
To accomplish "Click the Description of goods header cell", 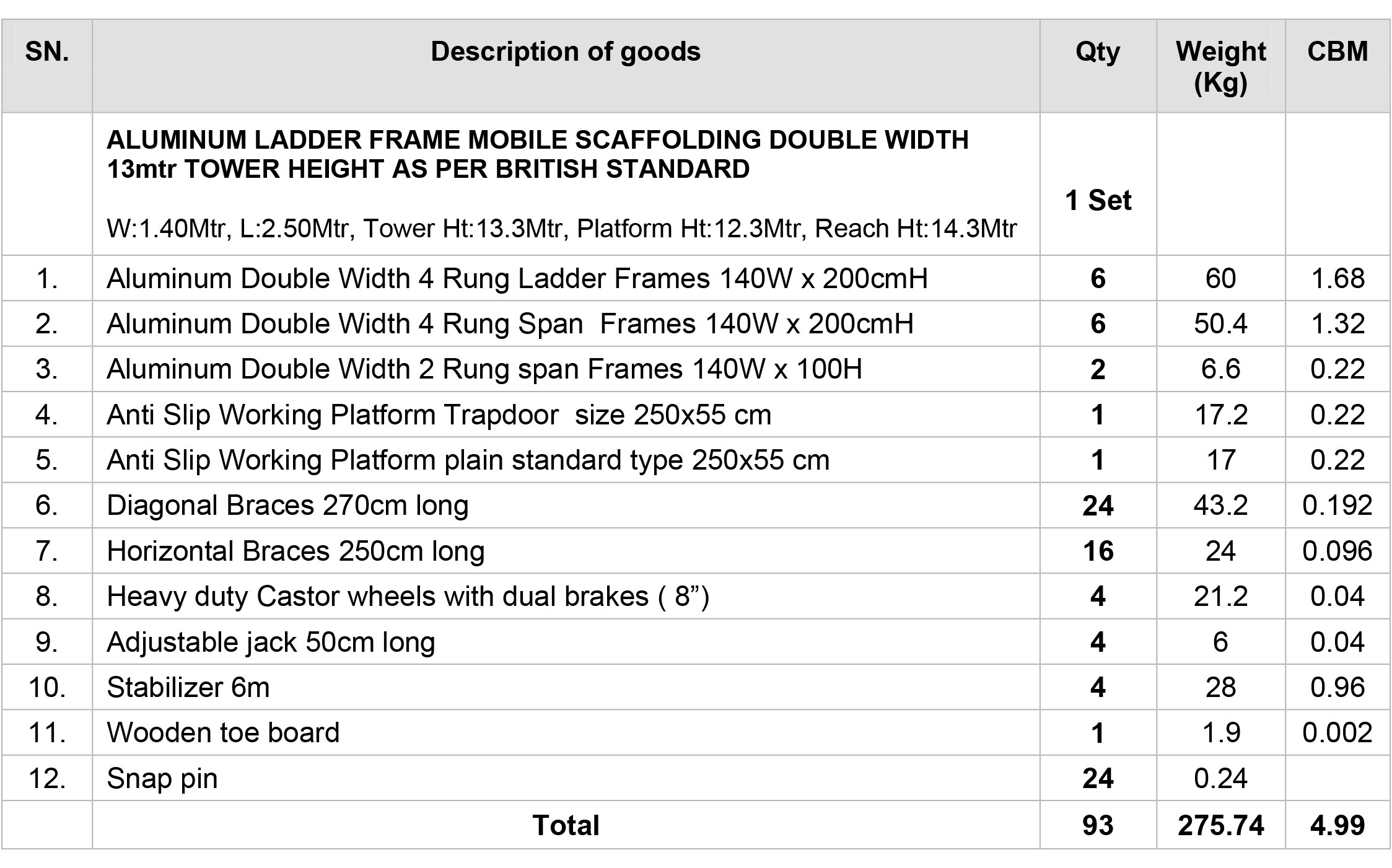I will click(566, 66).
